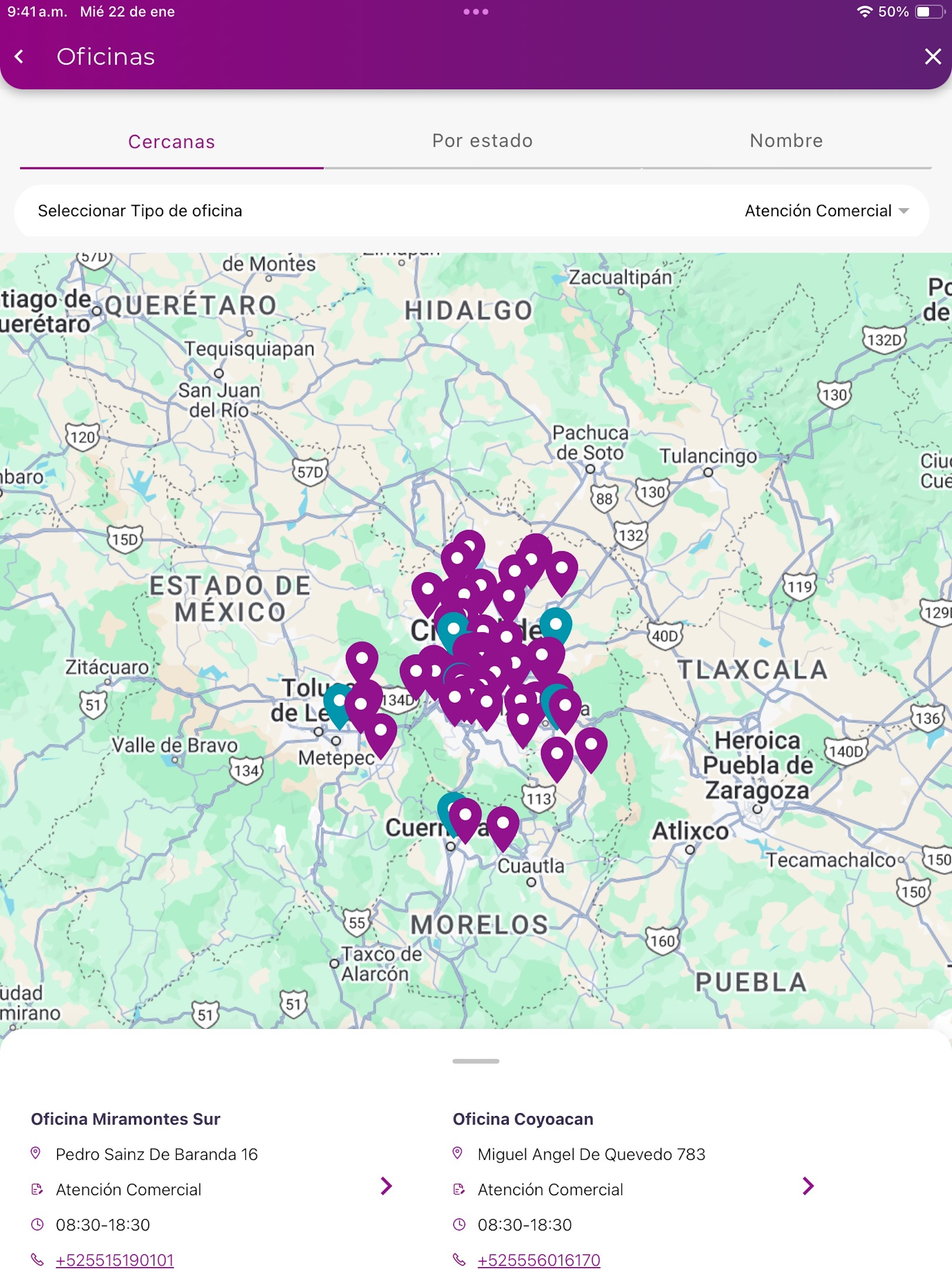The image size is (952, 1270).
Task: Tap the highway 113 shield on map
Action: click(x=539, y=799)
